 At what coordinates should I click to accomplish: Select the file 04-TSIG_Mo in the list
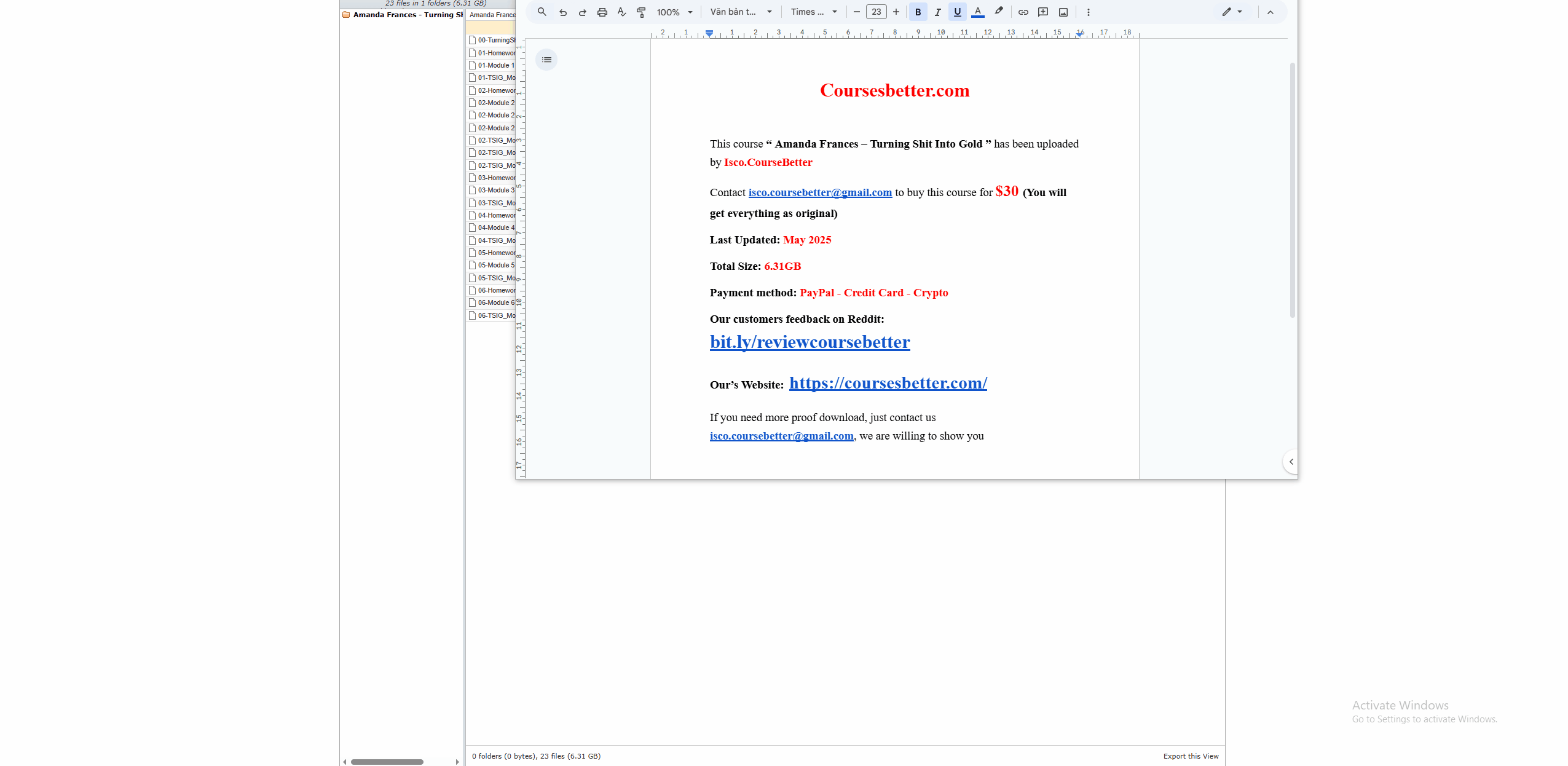[492, 240]
